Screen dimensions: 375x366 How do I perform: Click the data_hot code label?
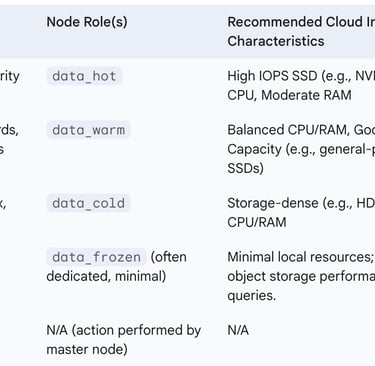(84, 76)
